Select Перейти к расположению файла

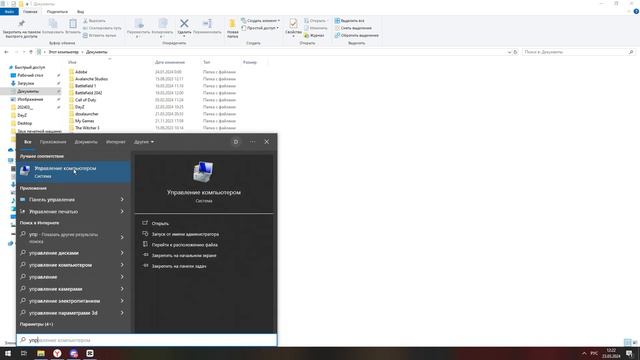coord(184,245)
